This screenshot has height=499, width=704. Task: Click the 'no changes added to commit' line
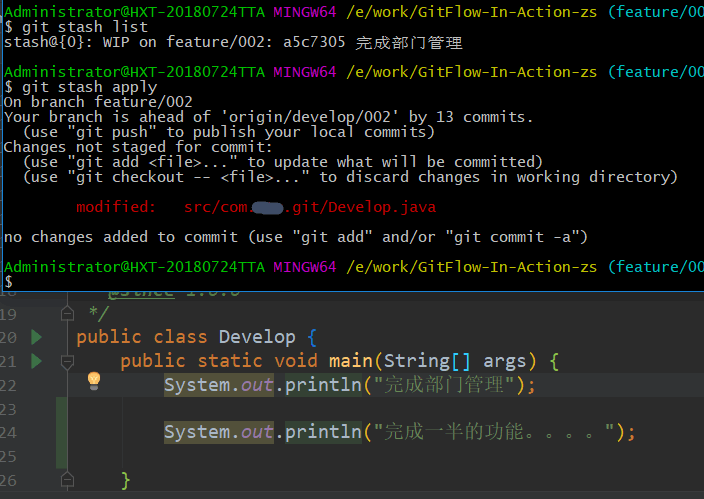coord(295,237)
